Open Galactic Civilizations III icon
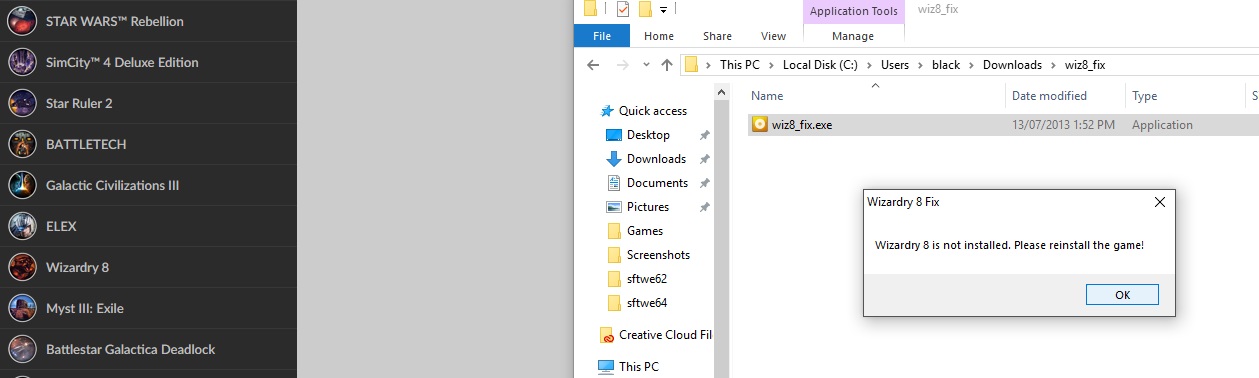 coord(22,185)
